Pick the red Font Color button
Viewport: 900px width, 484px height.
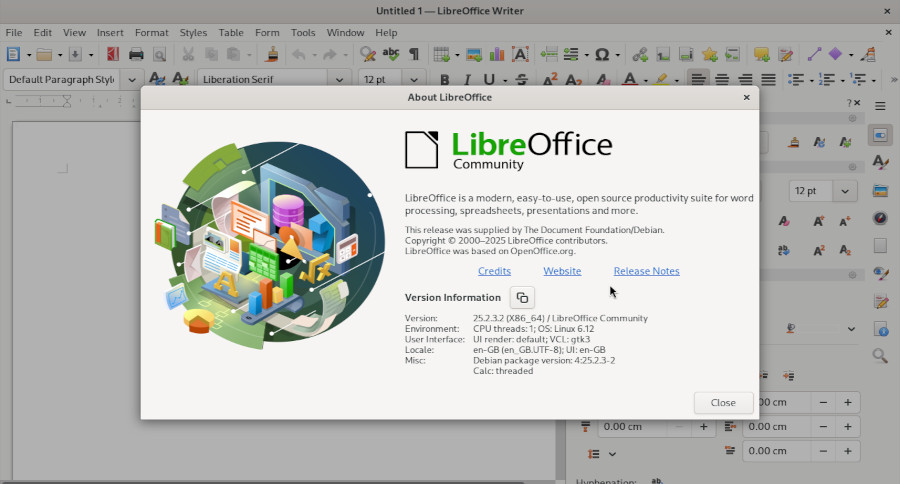(x=630, y=79)
